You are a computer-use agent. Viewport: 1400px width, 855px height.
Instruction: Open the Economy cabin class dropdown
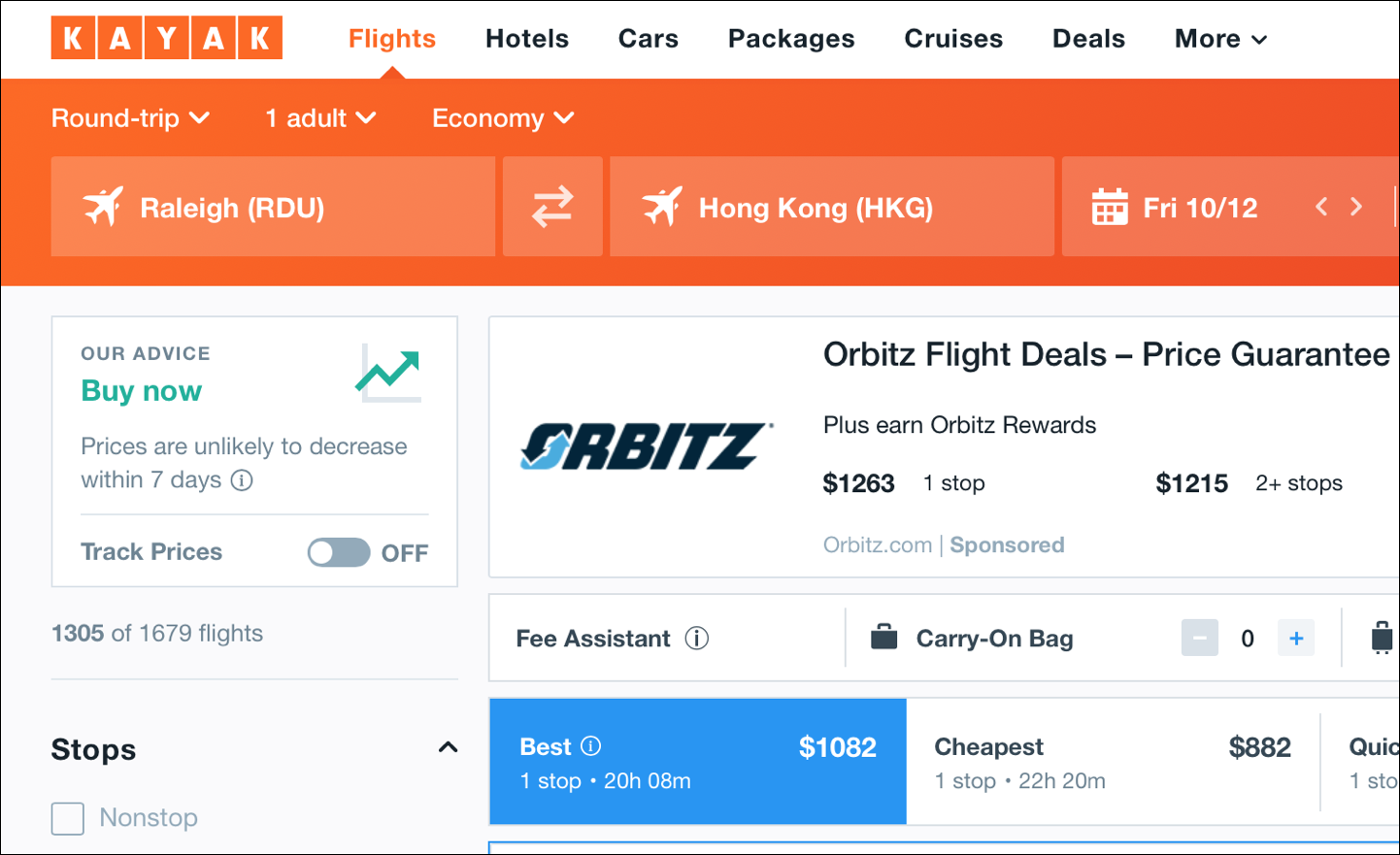[x=503, y=118]
